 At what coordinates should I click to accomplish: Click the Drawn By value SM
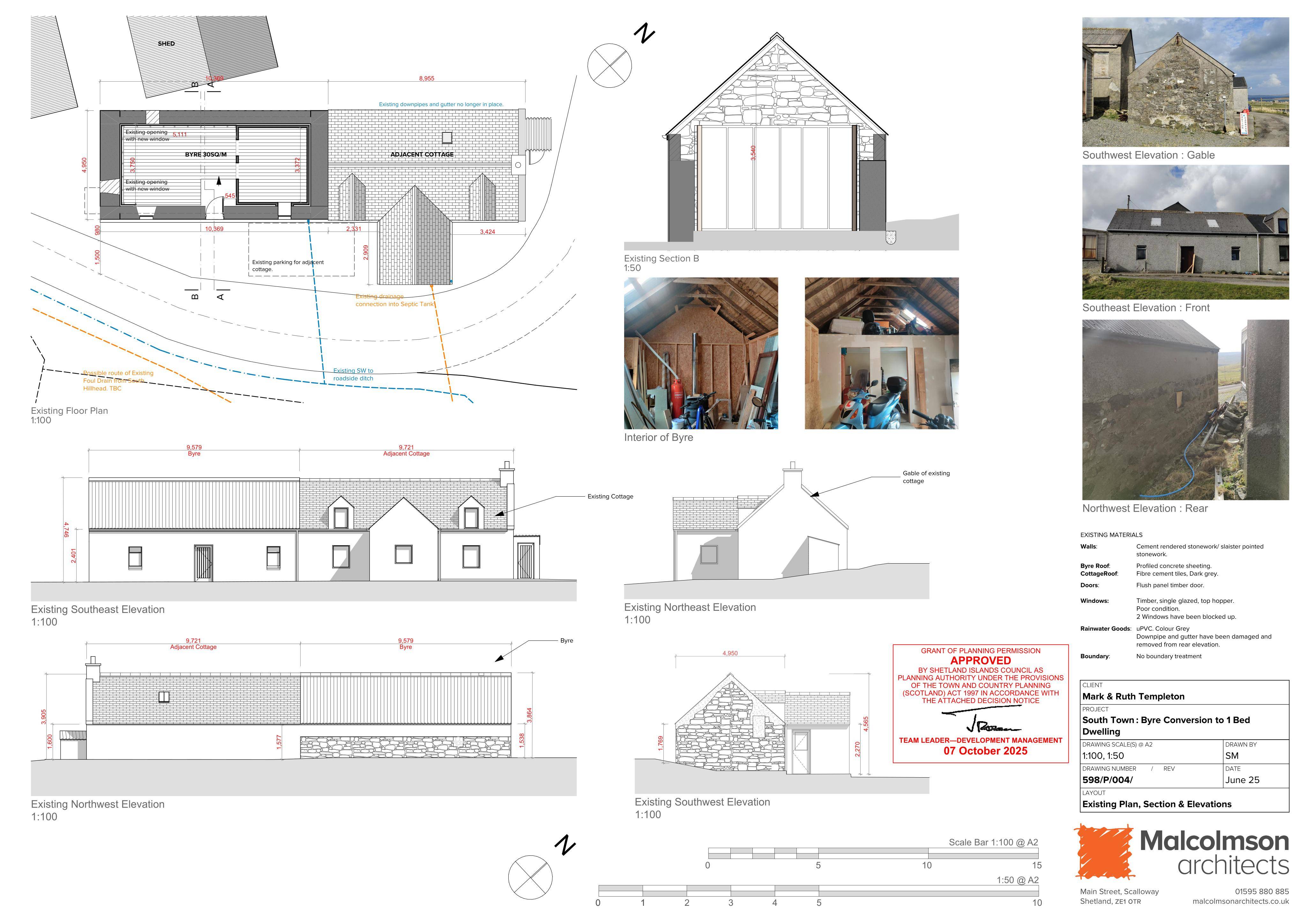click(x=1232, y=756)
